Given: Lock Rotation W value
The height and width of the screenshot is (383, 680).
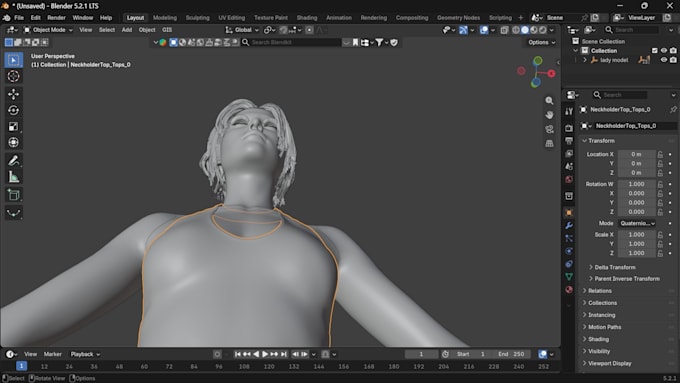Looking at the screenshot, I should coord(660,184).
